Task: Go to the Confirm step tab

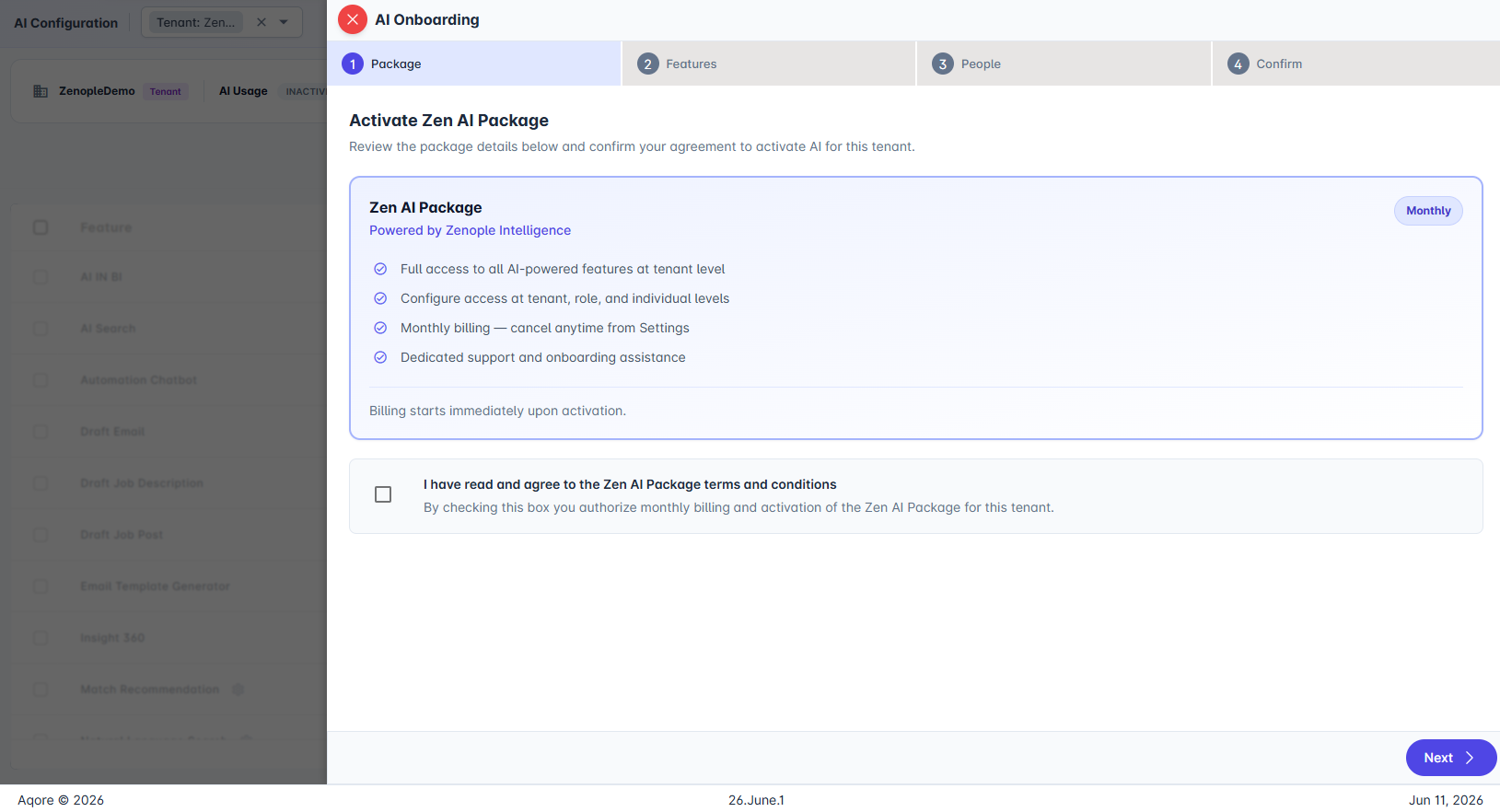Action: click(x=1356, y=64)
